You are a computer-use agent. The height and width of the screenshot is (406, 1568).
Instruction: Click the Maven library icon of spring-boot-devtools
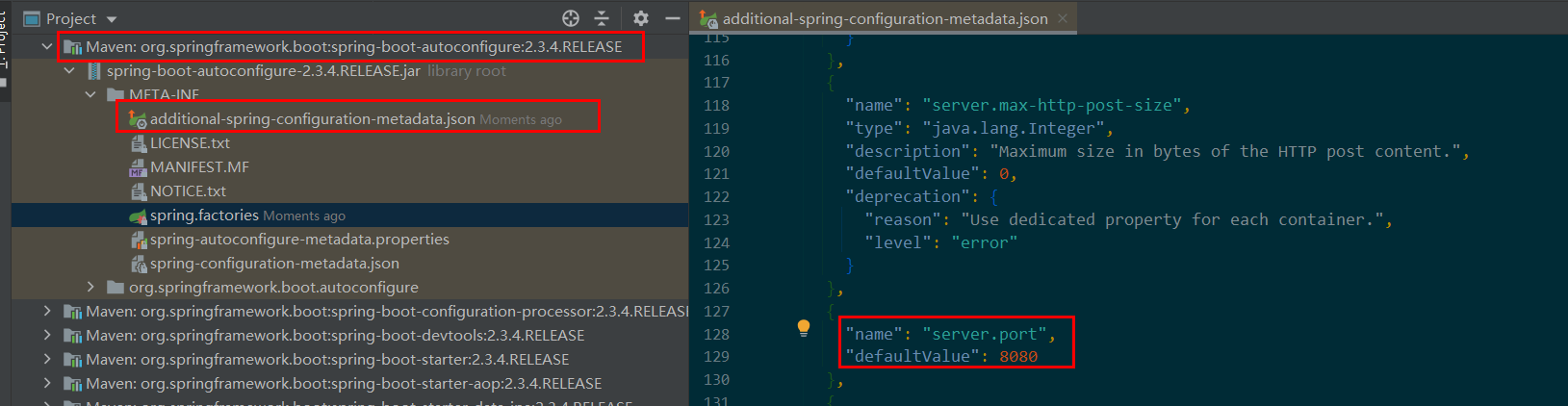click(x=72, y=336)
